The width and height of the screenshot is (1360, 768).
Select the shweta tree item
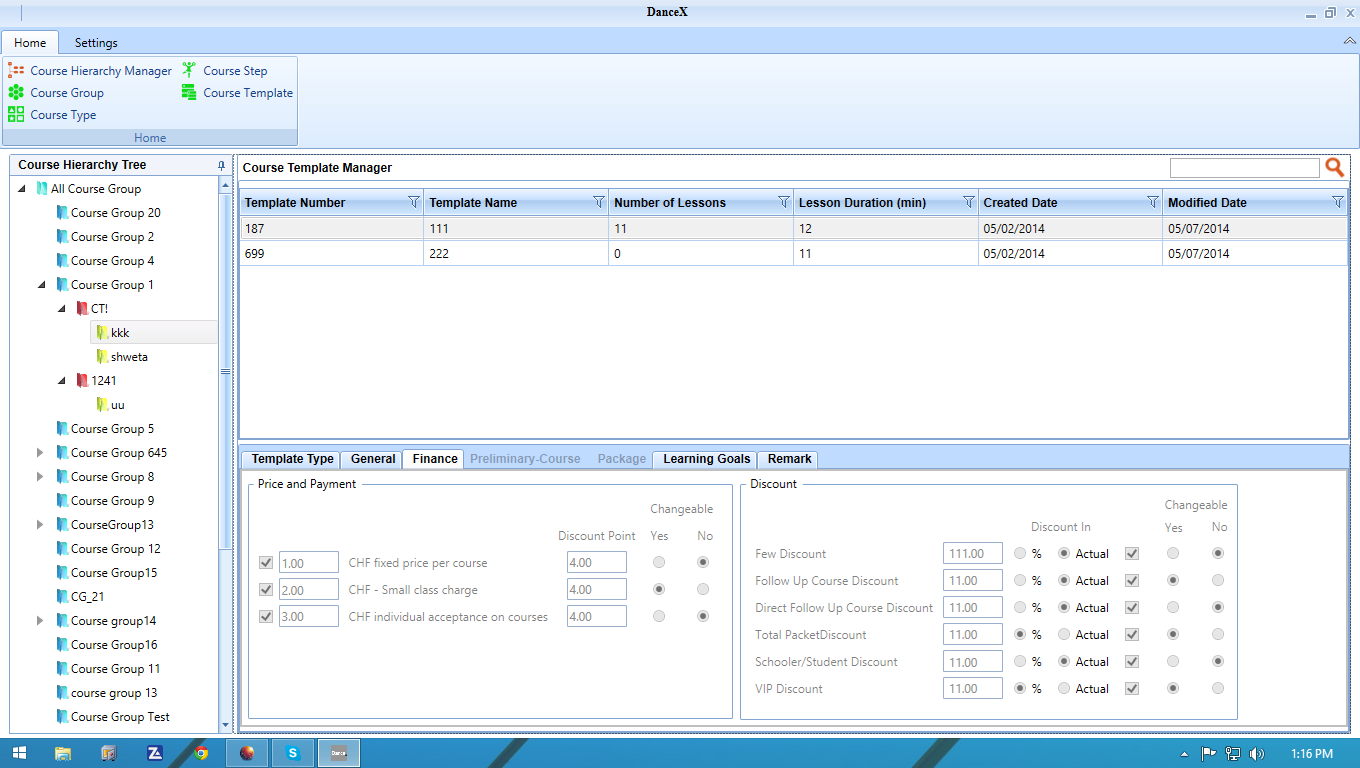tap(129, 357)
